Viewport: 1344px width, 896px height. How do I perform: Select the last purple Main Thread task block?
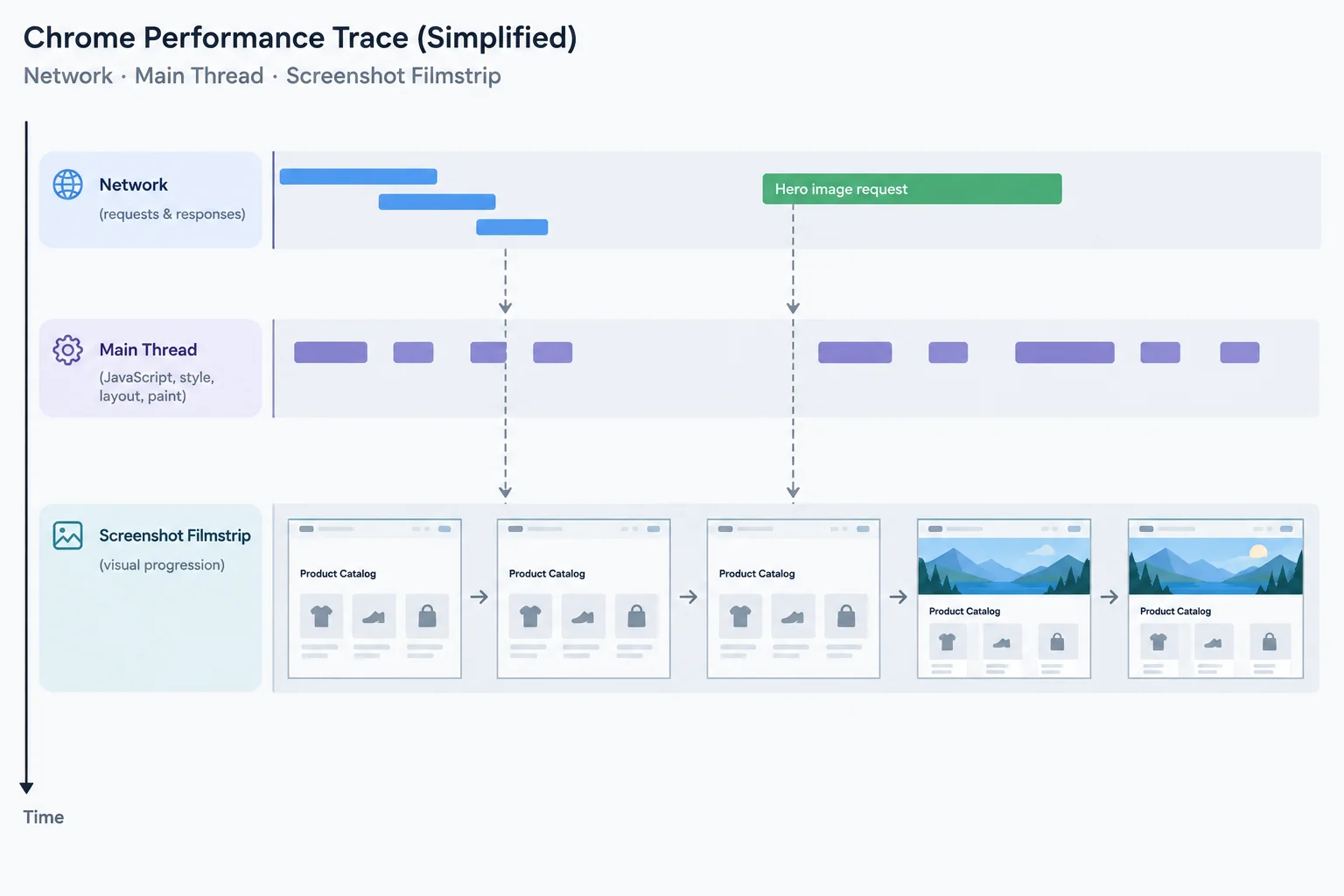coord(1240,353)
